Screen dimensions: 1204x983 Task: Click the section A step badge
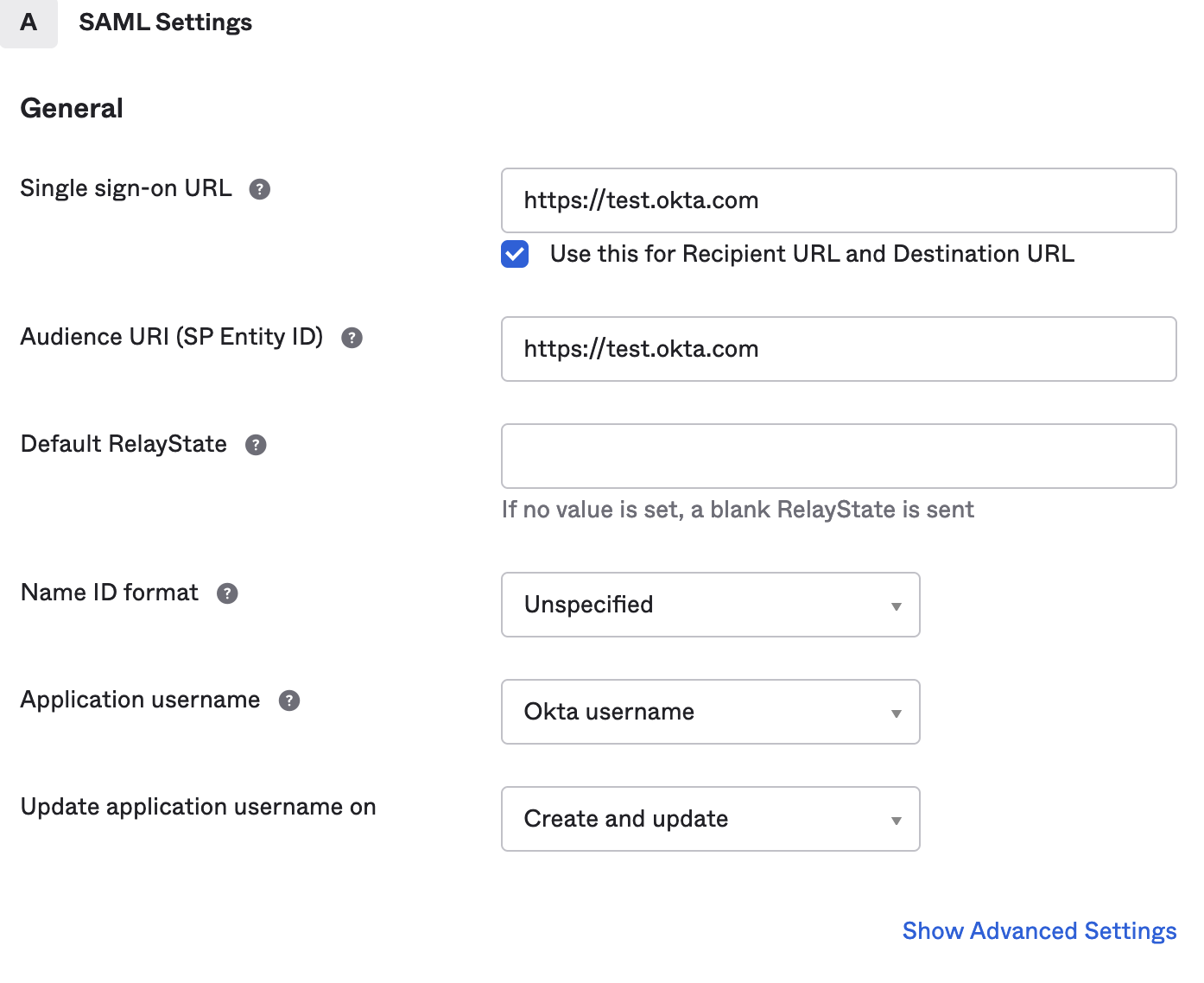coord(29,22)
